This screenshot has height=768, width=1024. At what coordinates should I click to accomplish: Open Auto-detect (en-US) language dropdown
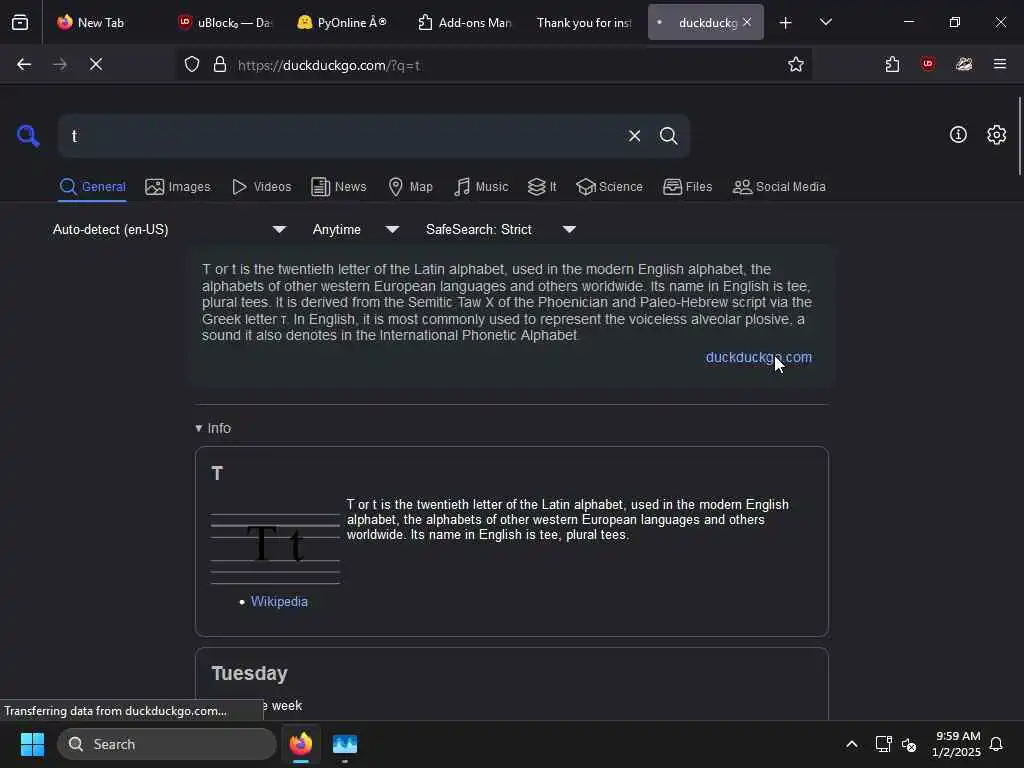(x=169, y=229)
